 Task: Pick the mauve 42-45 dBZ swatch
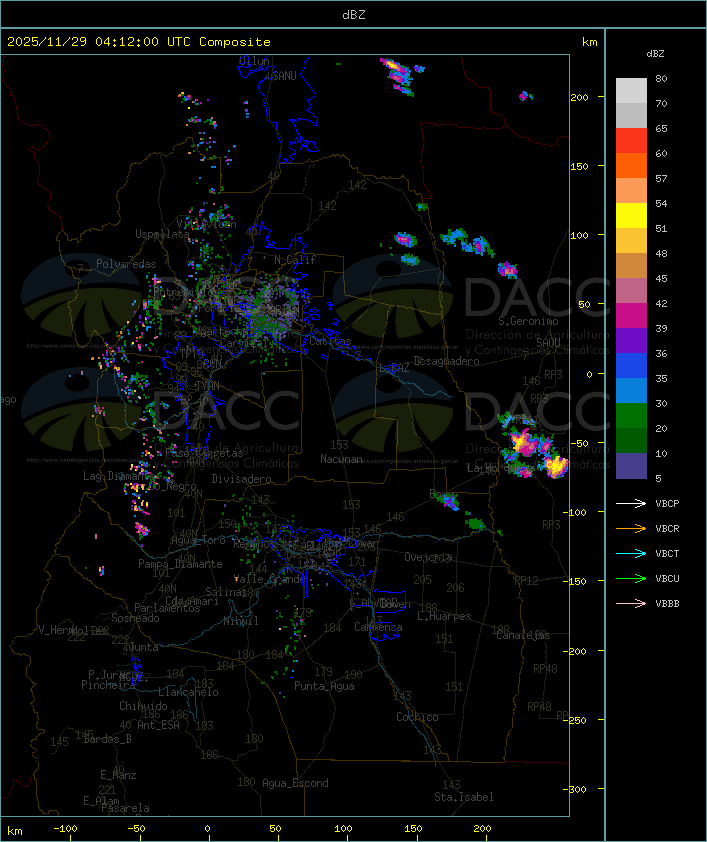631,291
